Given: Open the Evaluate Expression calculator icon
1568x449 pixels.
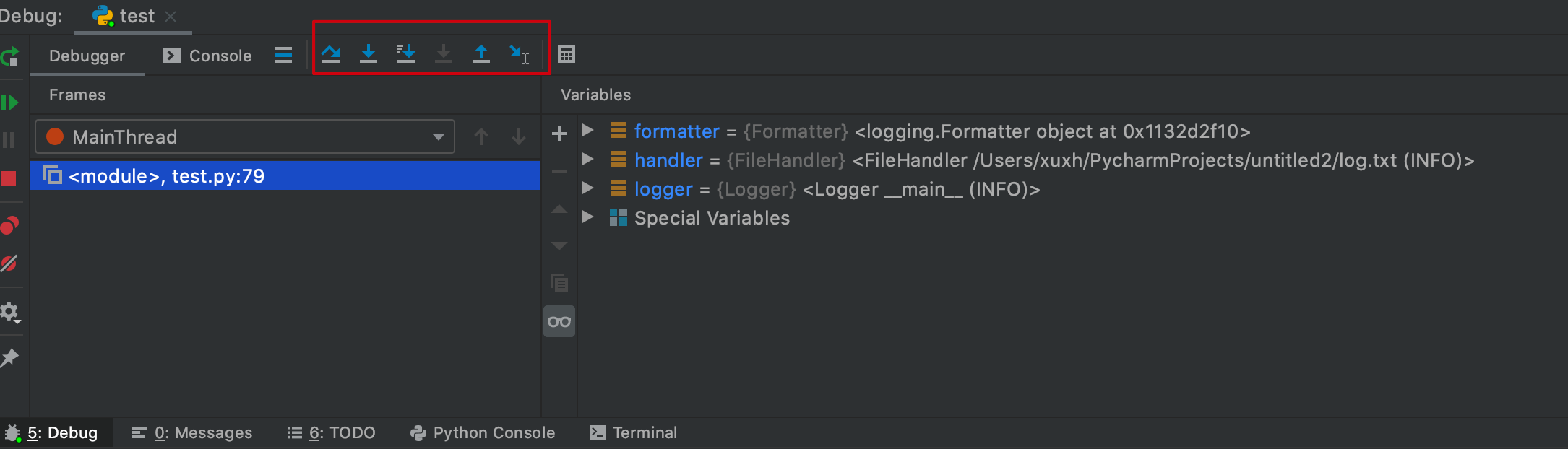Looking at the screenshot, I should 567,54.
